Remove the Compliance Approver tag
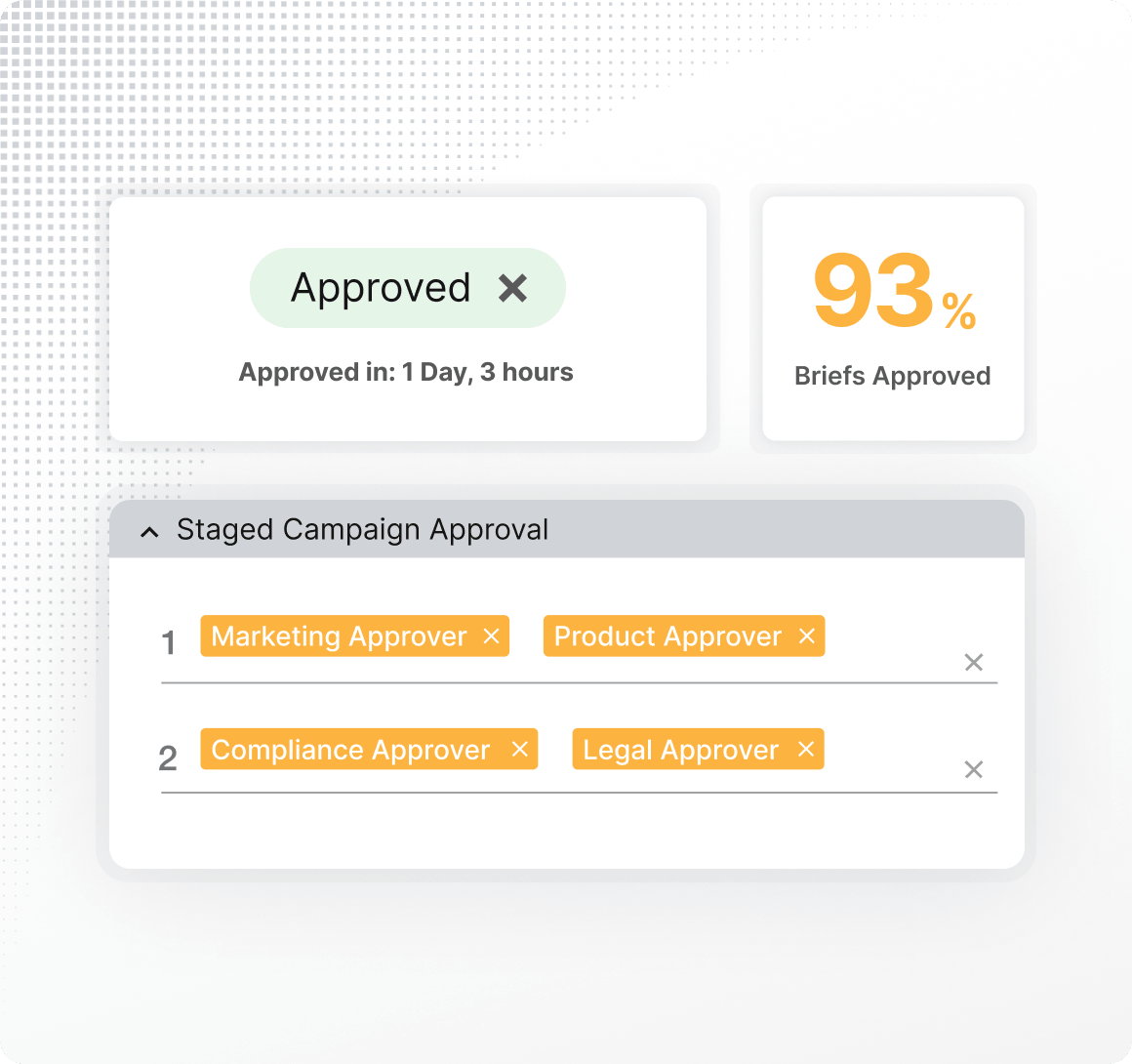Viewport: 1132px width, 1064px height. pyautogui.click(x=522, y=749)
